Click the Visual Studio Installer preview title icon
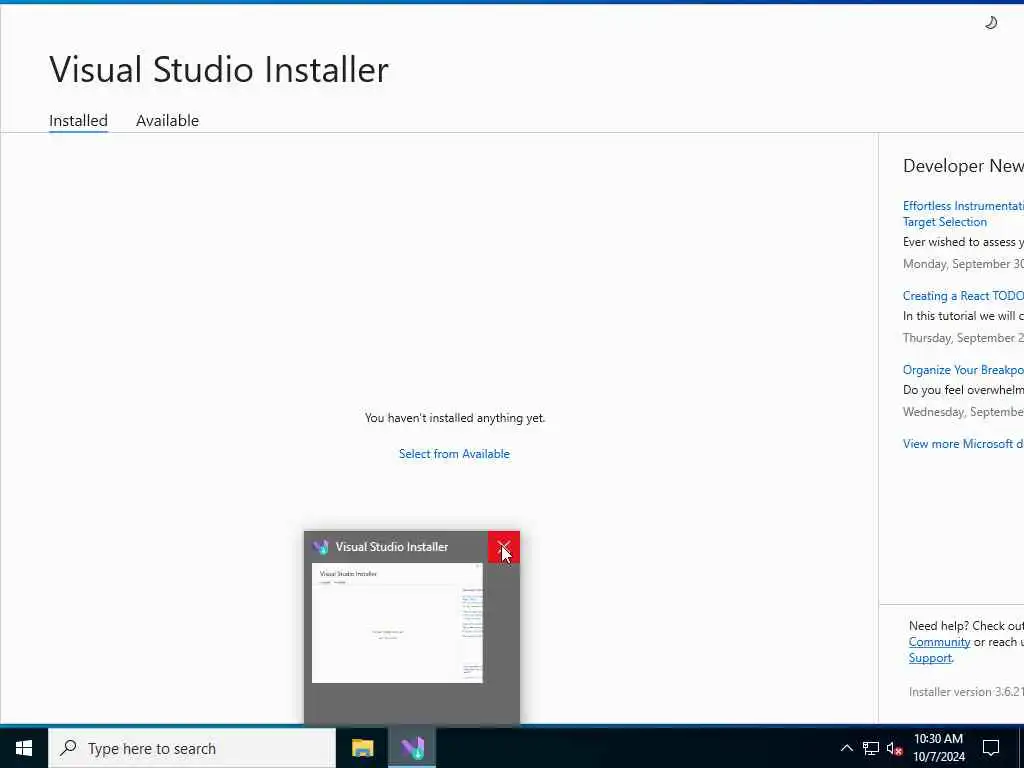This screenshot has height=768, width=1024. pyautogui.click(x=321, y=547)
